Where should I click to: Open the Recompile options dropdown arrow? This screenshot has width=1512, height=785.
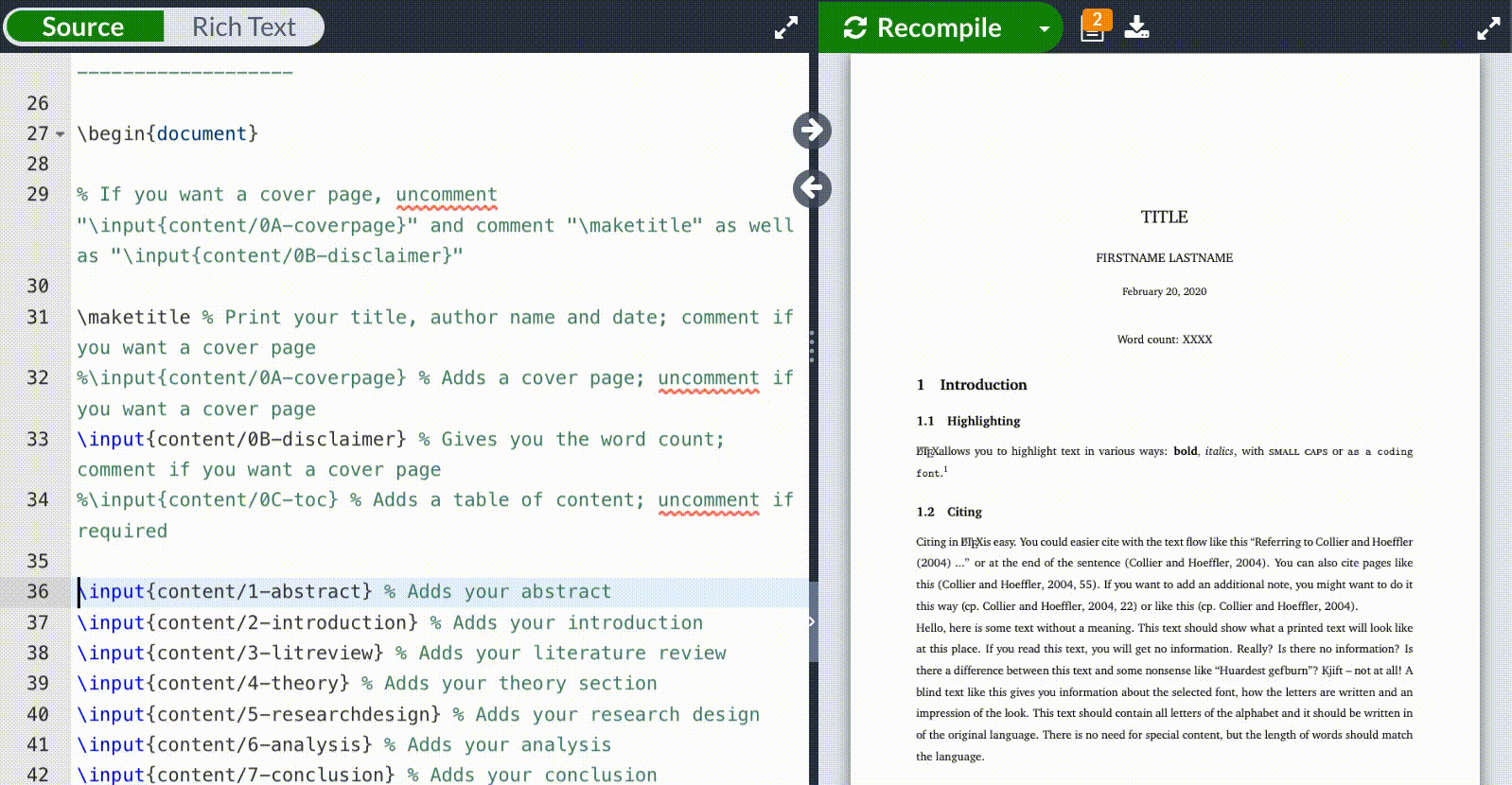coord(1045,28)
